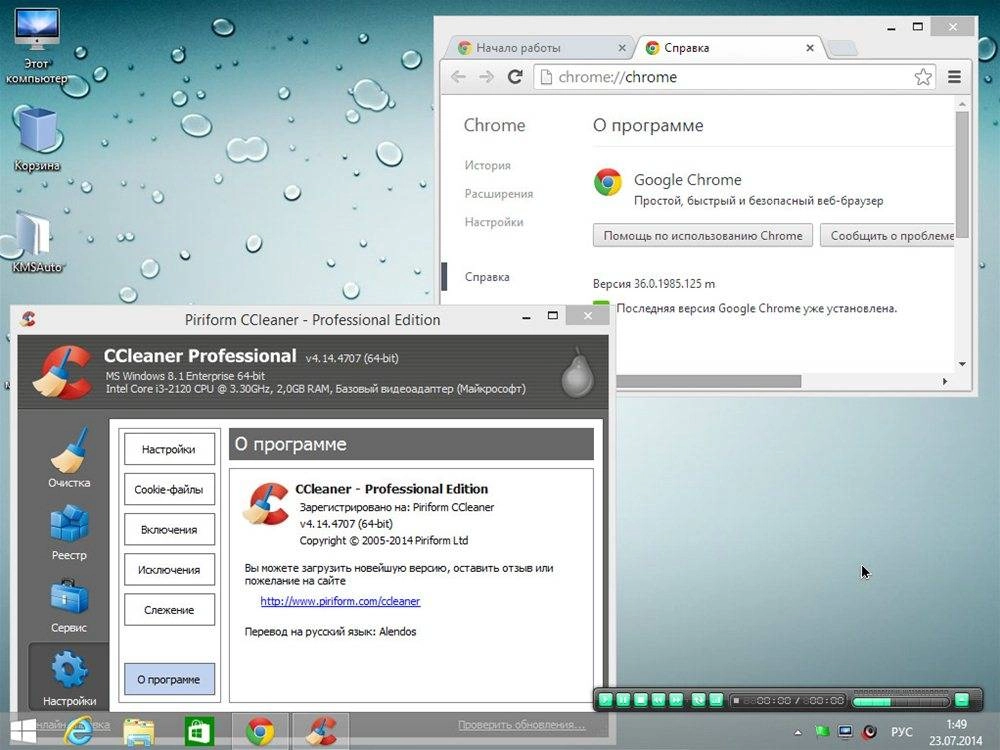Open the Исключения subtab in CCleaner
The height and width of the screenshot is (750, 1000).
169,570
